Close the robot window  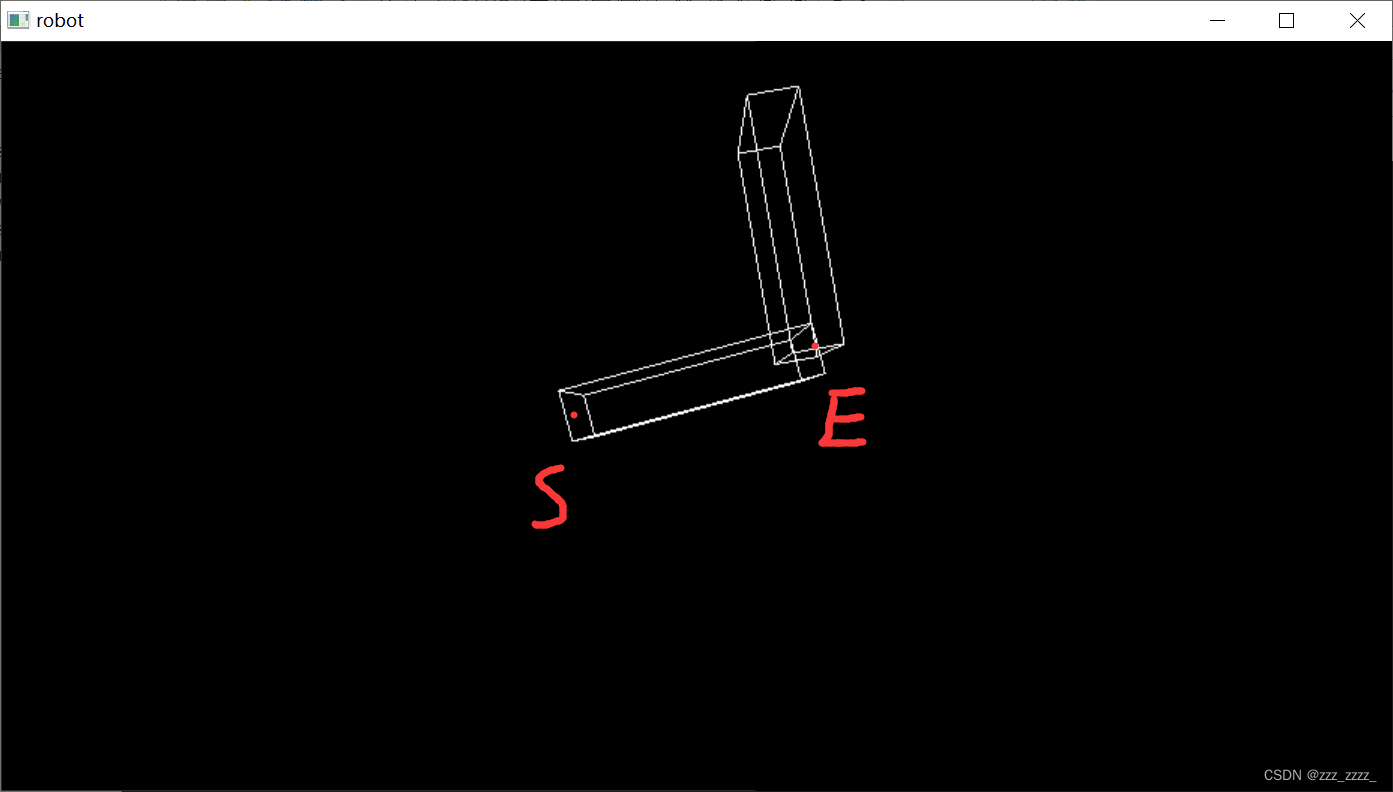click(x=1357, y=20)
